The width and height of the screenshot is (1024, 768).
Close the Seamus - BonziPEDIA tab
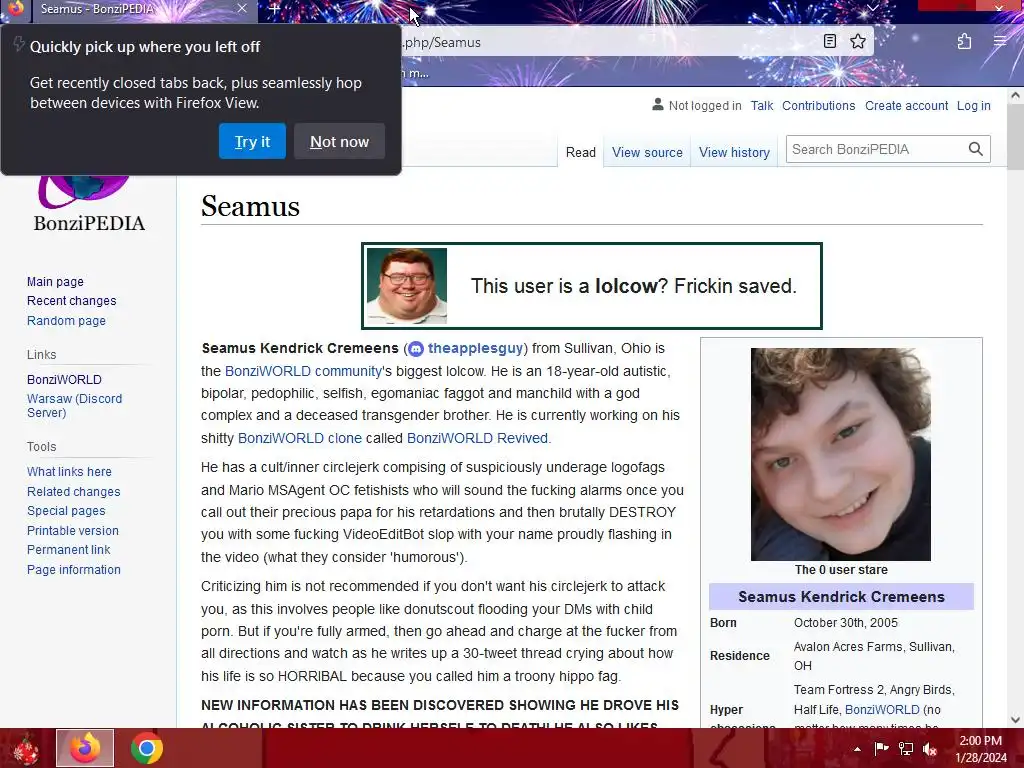[242, 8]
